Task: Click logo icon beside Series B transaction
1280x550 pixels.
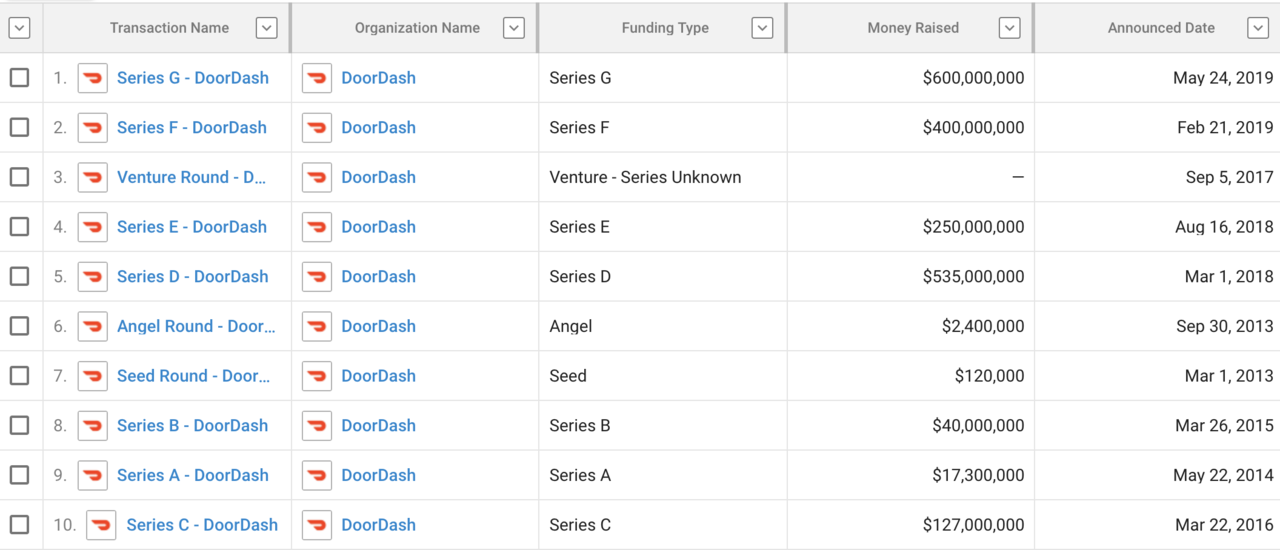Action: pos(93,426)
